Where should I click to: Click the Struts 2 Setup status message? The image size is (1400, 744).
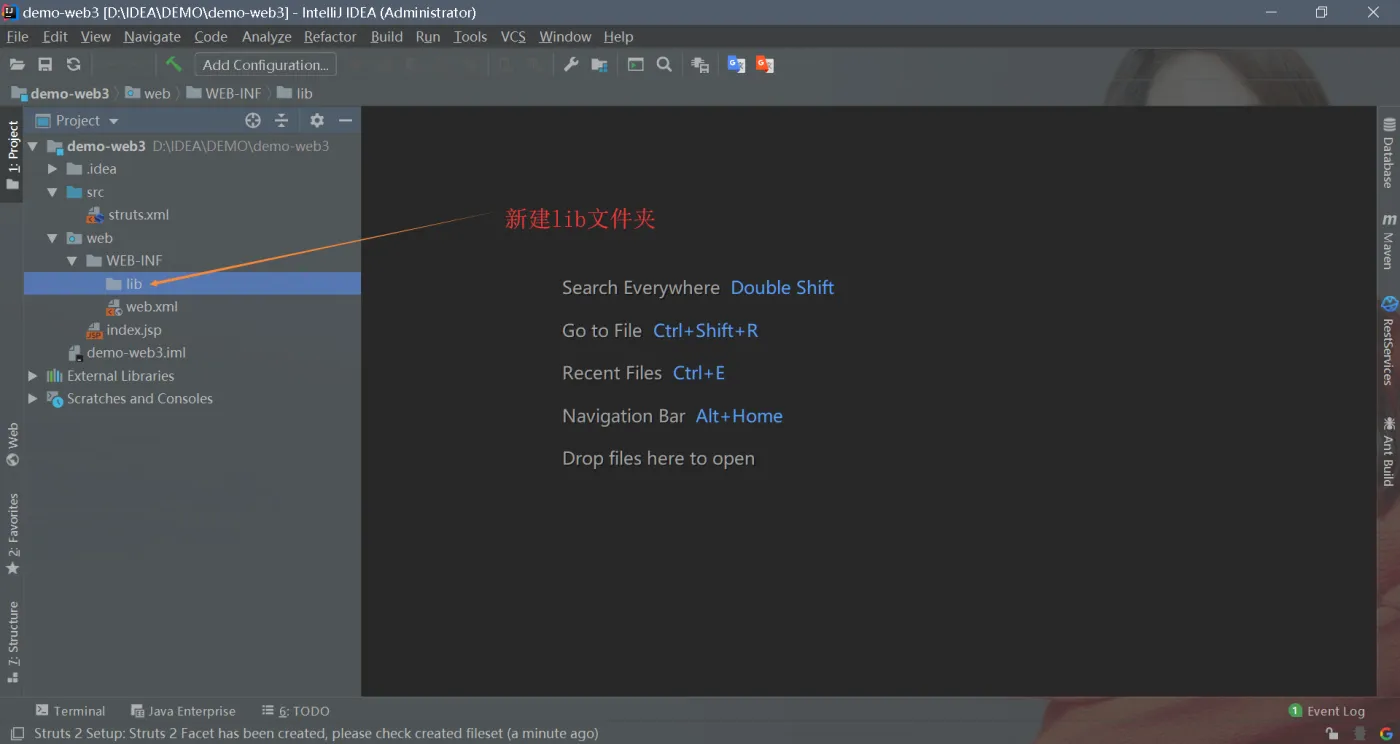(316, 733)
